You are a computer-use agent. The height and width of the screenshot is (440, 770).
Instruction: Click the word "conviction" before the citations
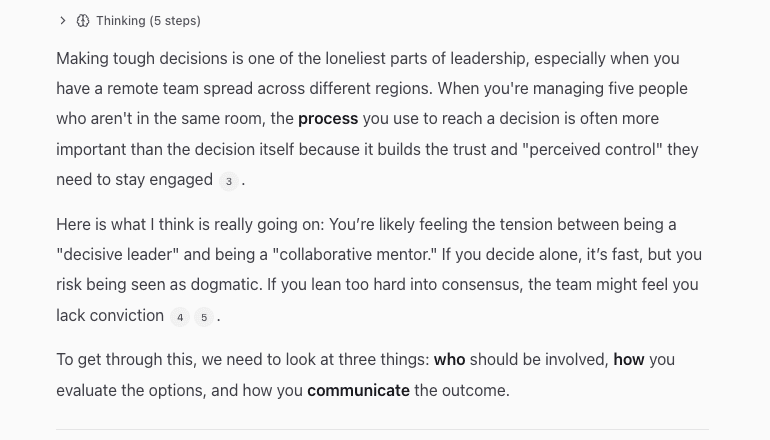125,316
